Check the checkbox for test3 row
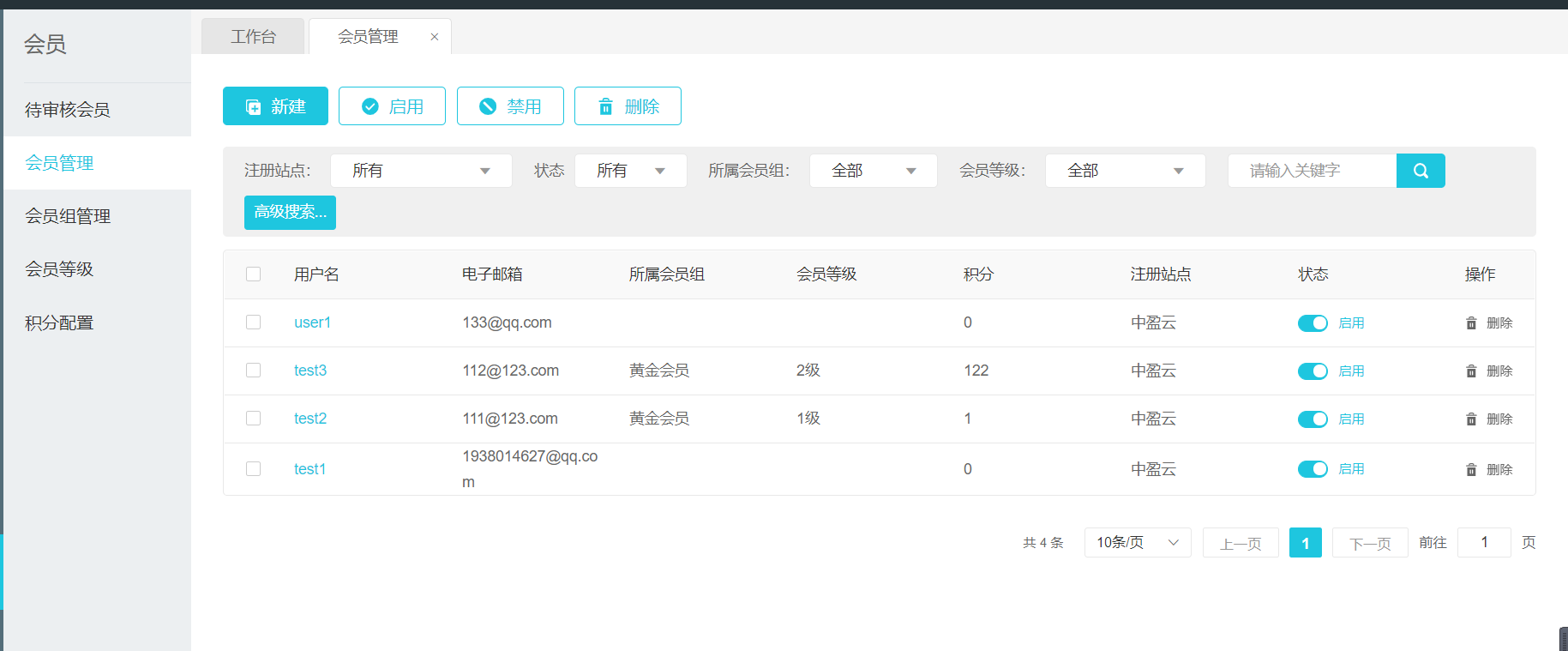 coord(253,371)
